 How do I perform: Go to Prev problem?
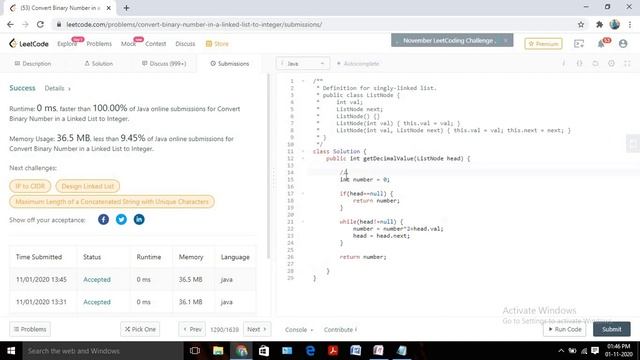(x=192, y=329)
